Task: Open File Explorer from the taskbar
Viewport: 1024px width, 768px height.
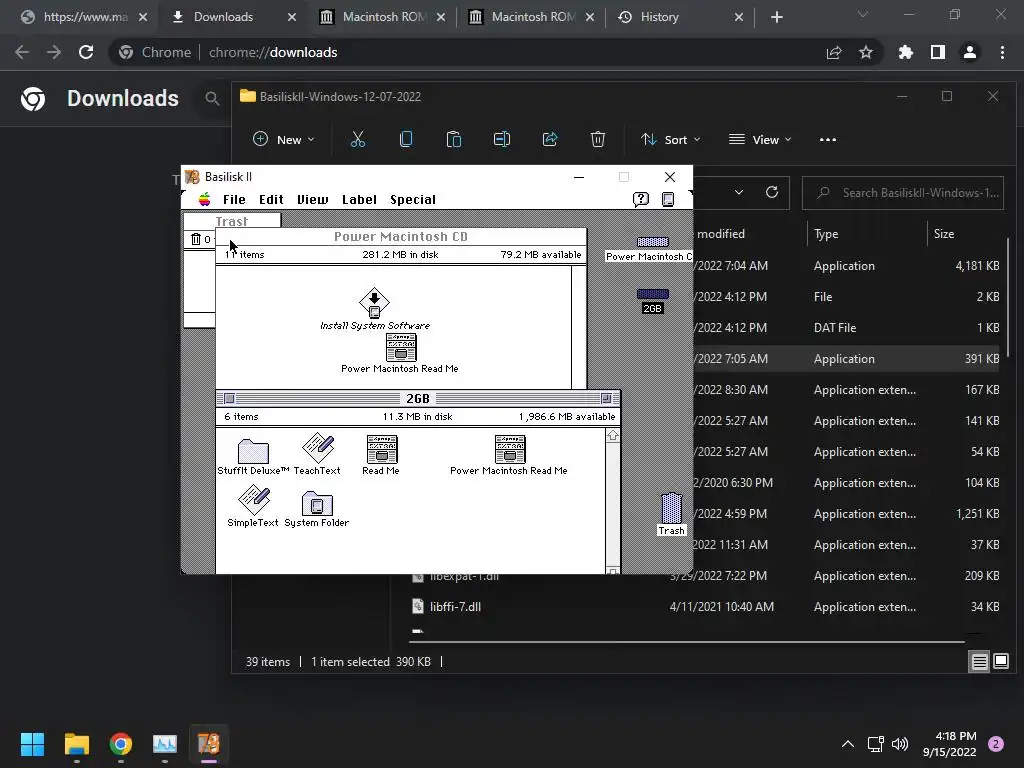Action: 76,744
